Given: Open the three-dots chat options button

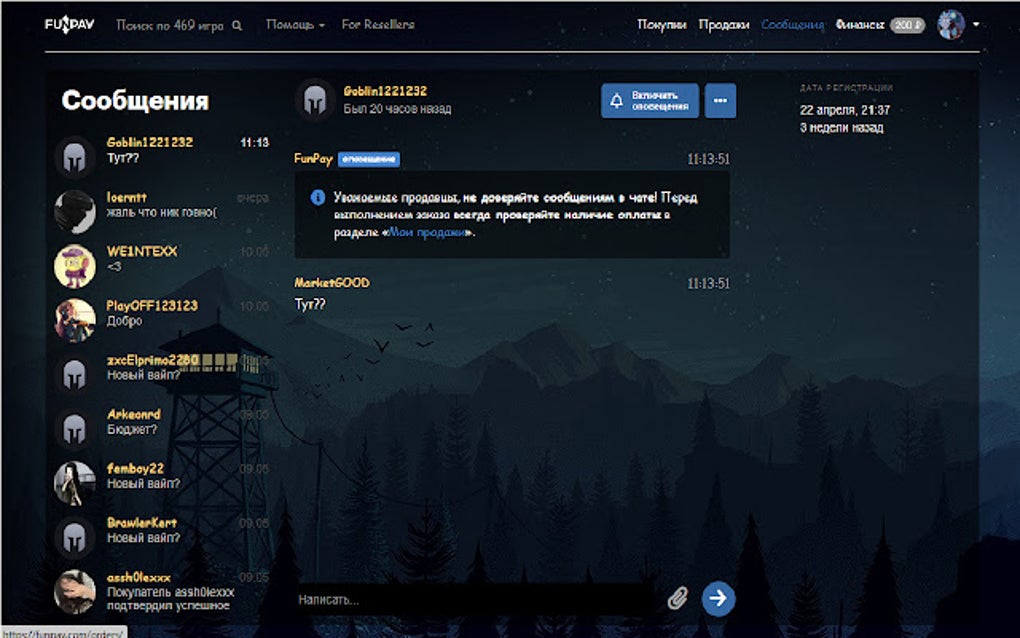Looking at the screenshot, I should (x=721, y=100).
